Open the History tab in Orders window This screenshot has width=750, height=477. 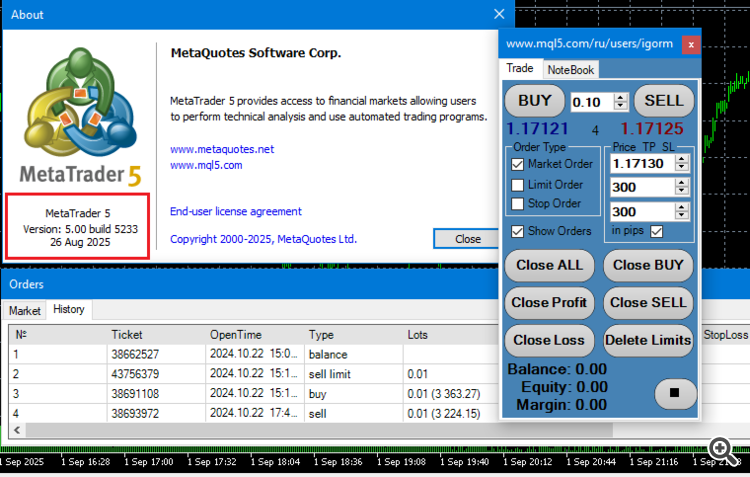[x=69, y=310]
